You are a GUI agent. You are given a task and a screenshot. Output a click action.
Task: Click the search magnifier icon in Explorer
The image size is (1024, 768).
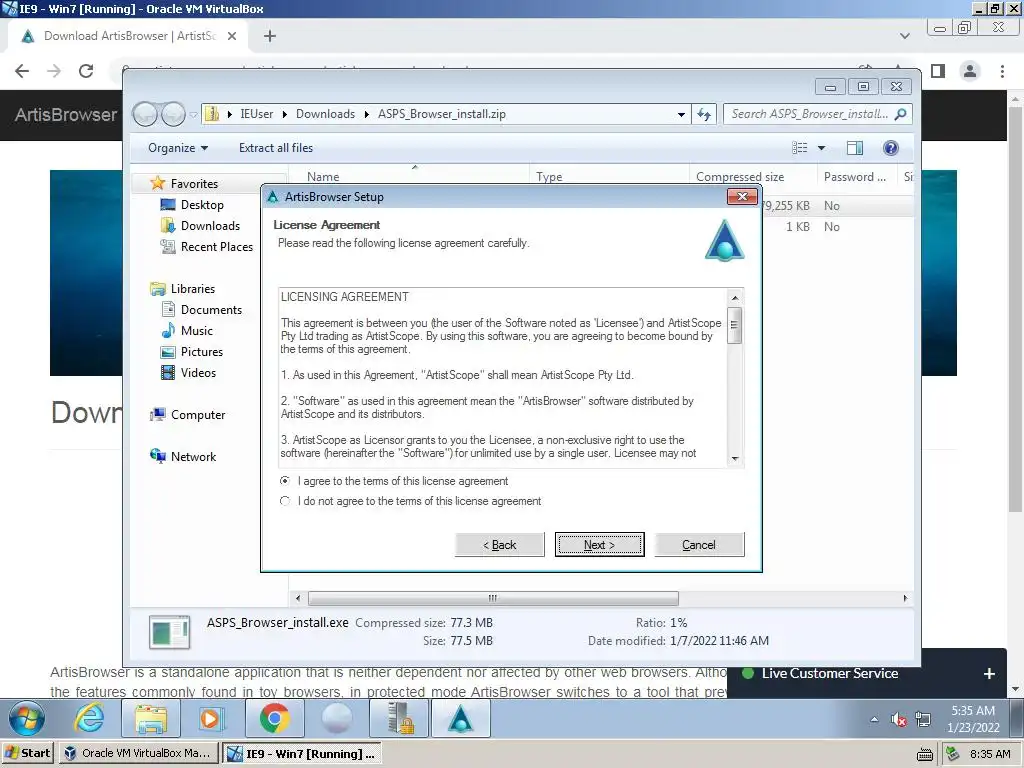coord(901,114)
